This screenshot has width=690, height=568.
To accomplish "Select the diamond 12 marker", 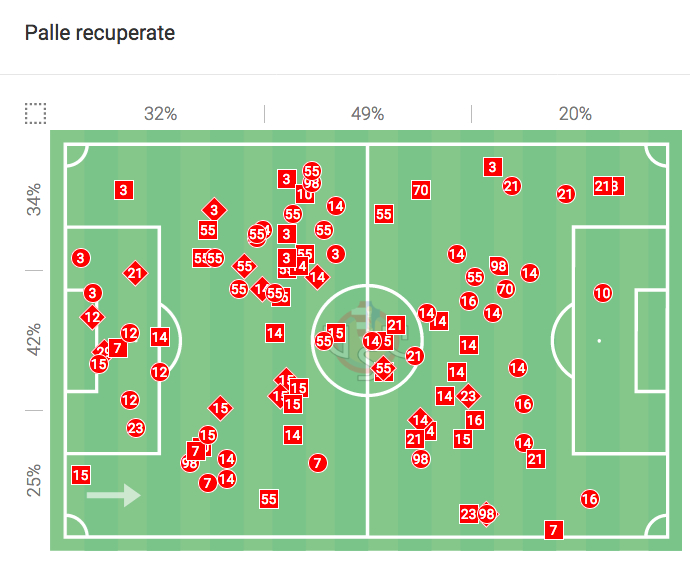I will click(92, 318).
